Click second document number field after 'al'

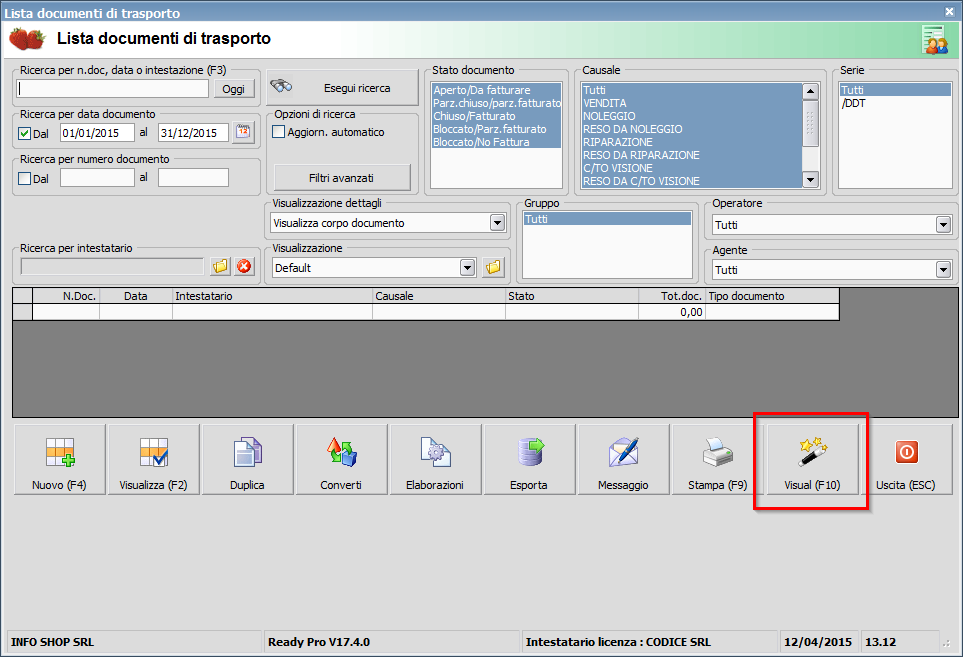tap(193, 178)
